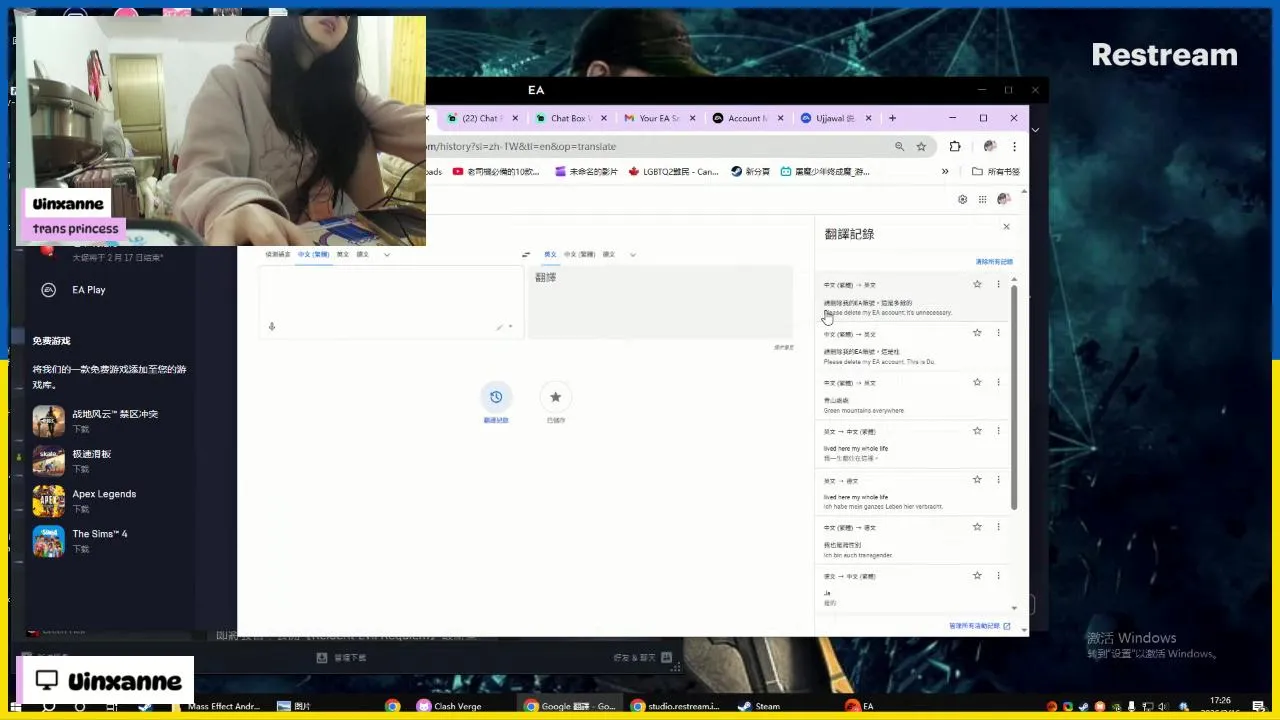This screenshot has height=720, width=1280.
Task: Open the Steam taskbar item
Action: coord(759,706)
